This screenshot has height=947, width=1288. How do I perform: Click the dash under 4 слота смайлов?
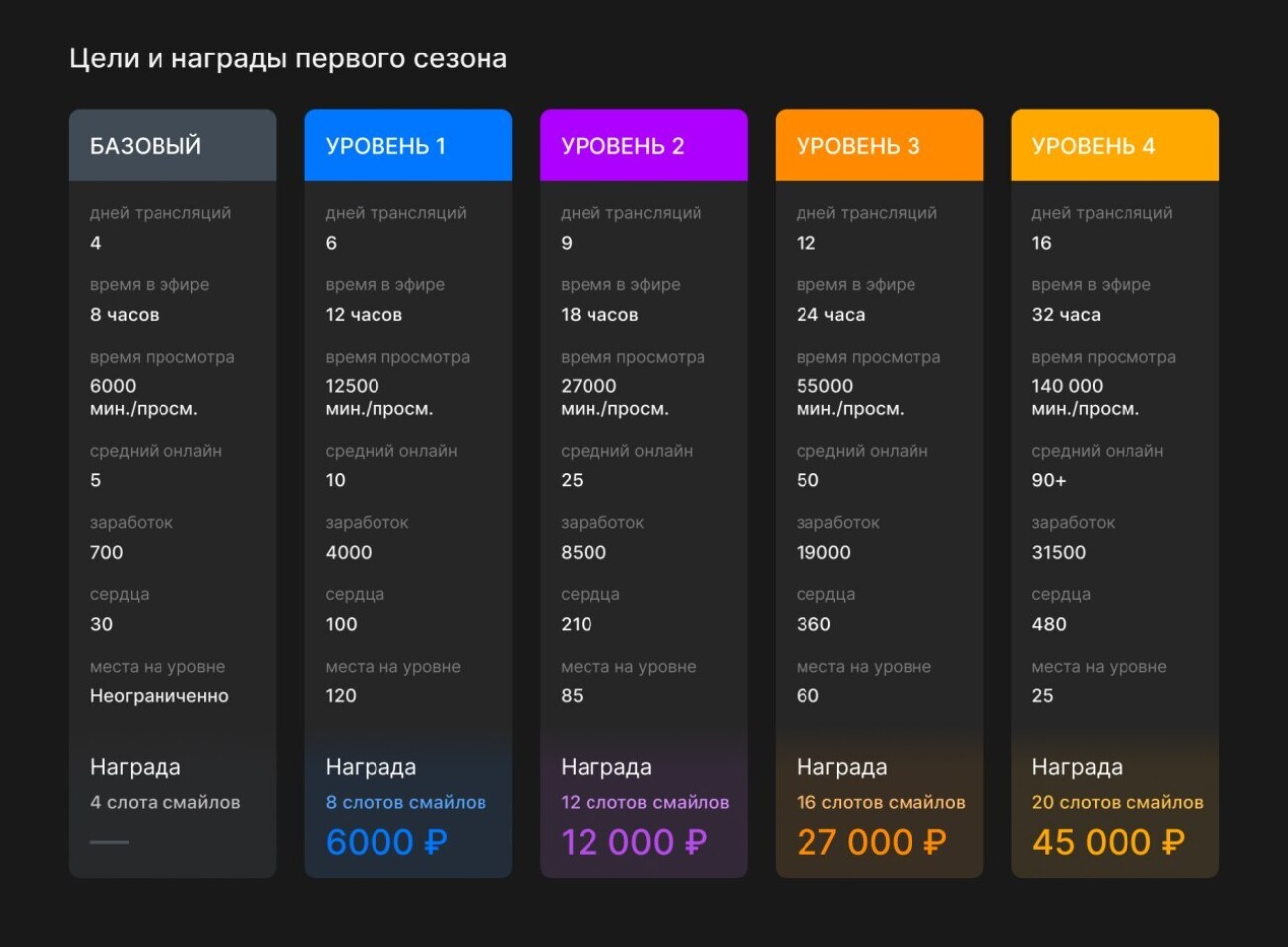click(x=109, y=843)
